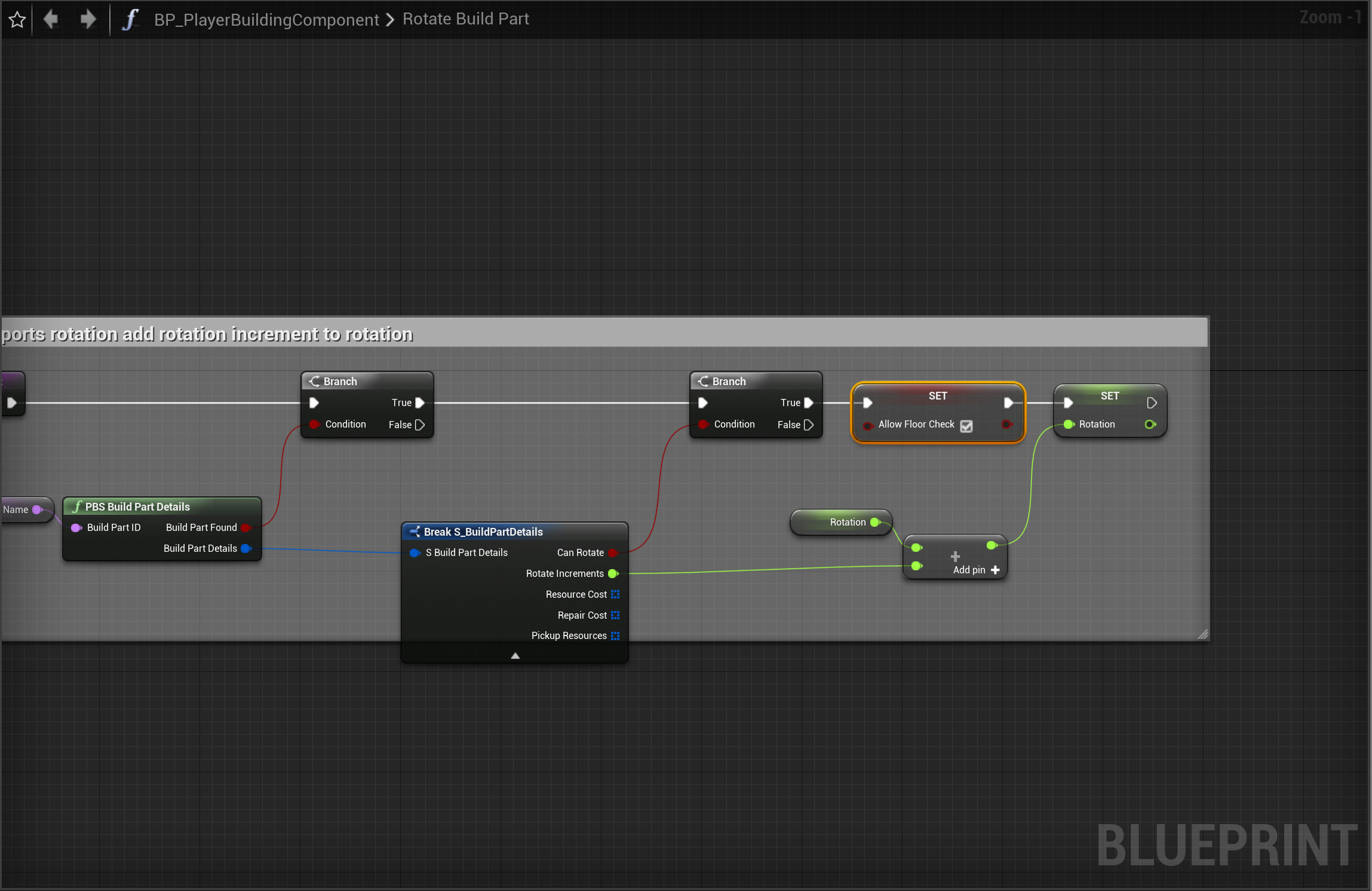Click Build Part Found boolean pin

click(245, 528)
